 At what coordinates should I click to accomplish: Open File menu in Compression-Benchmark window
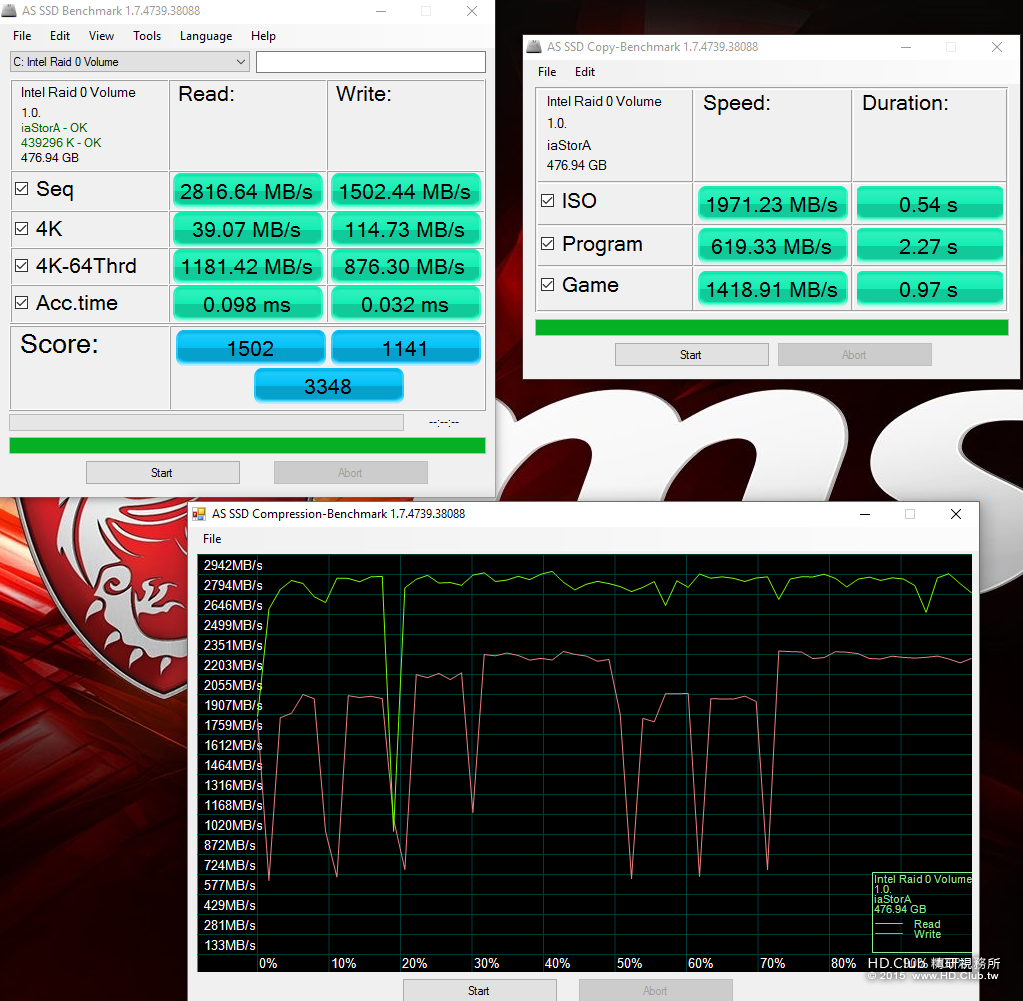coord(212,539)
